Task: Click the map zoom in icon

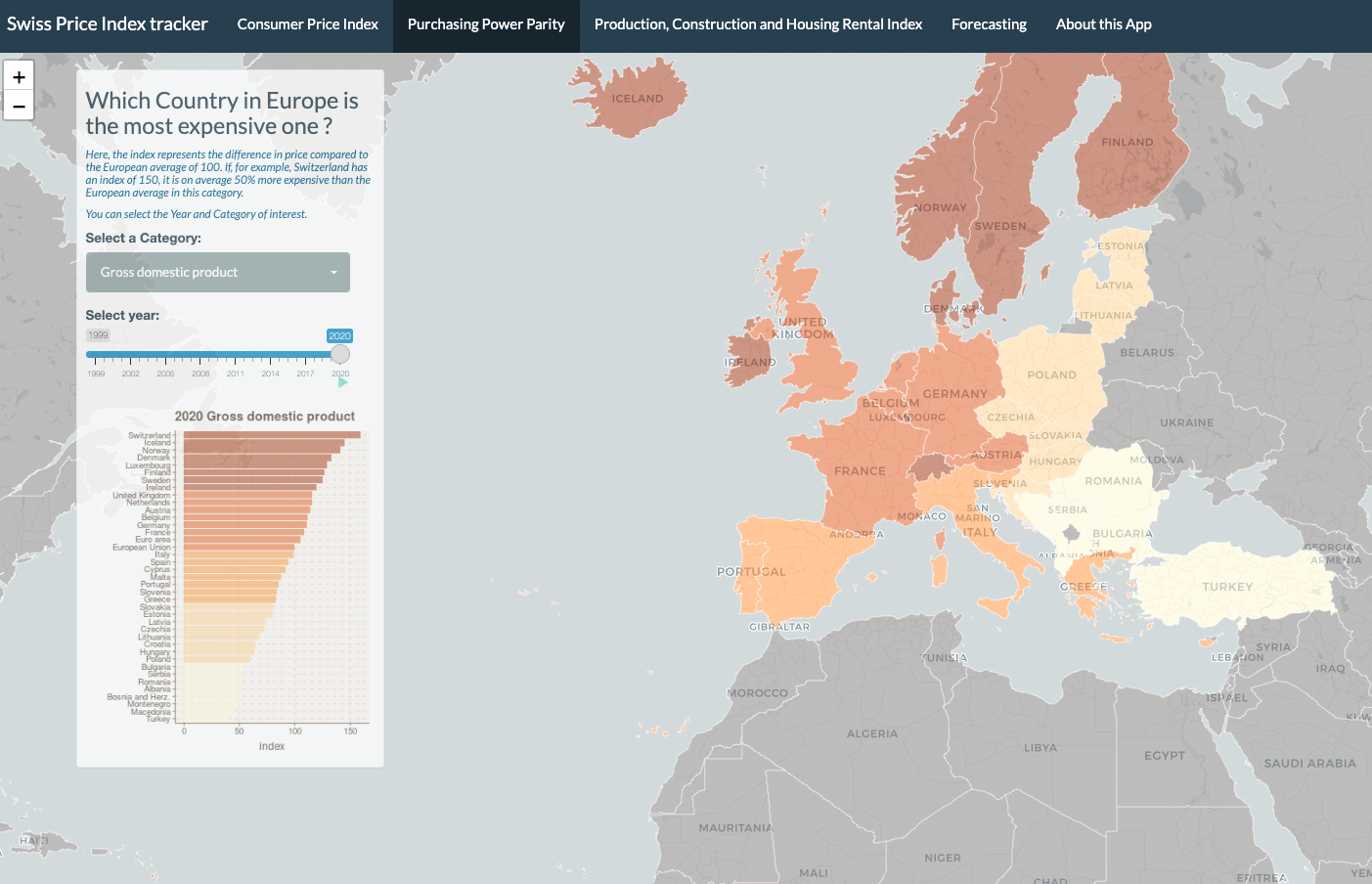Action: coord(19,74)
